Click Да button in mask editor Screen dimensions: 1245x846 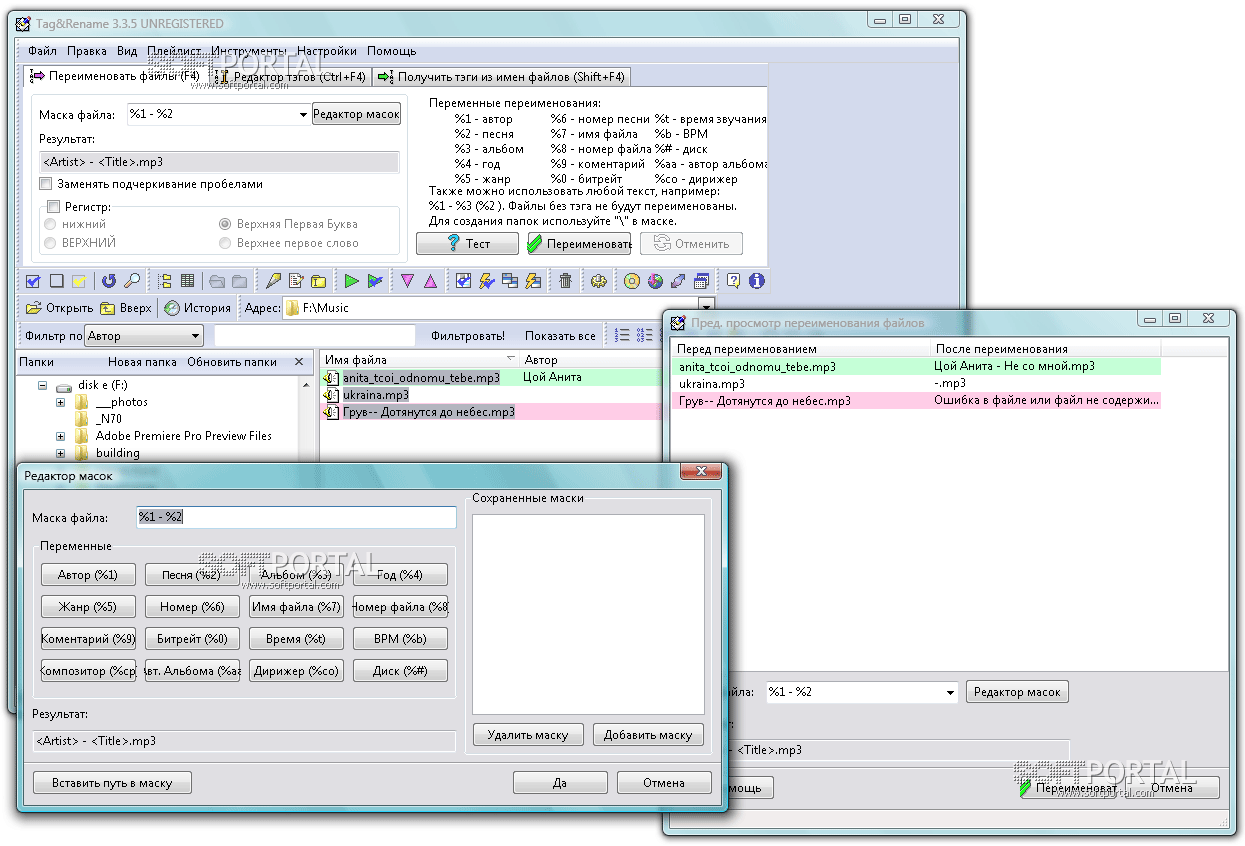pyautogui.click(x=560, y=783)
